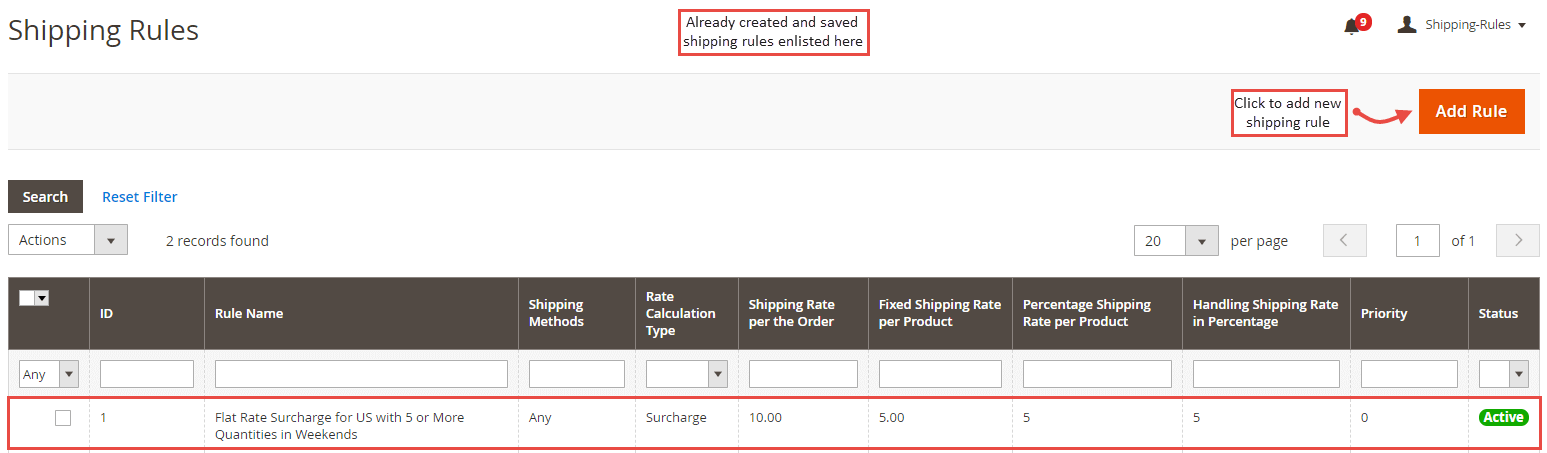1547x453 pixels.
Task: Open the notifications bell icon
Action: click(x=1351, y=25)
